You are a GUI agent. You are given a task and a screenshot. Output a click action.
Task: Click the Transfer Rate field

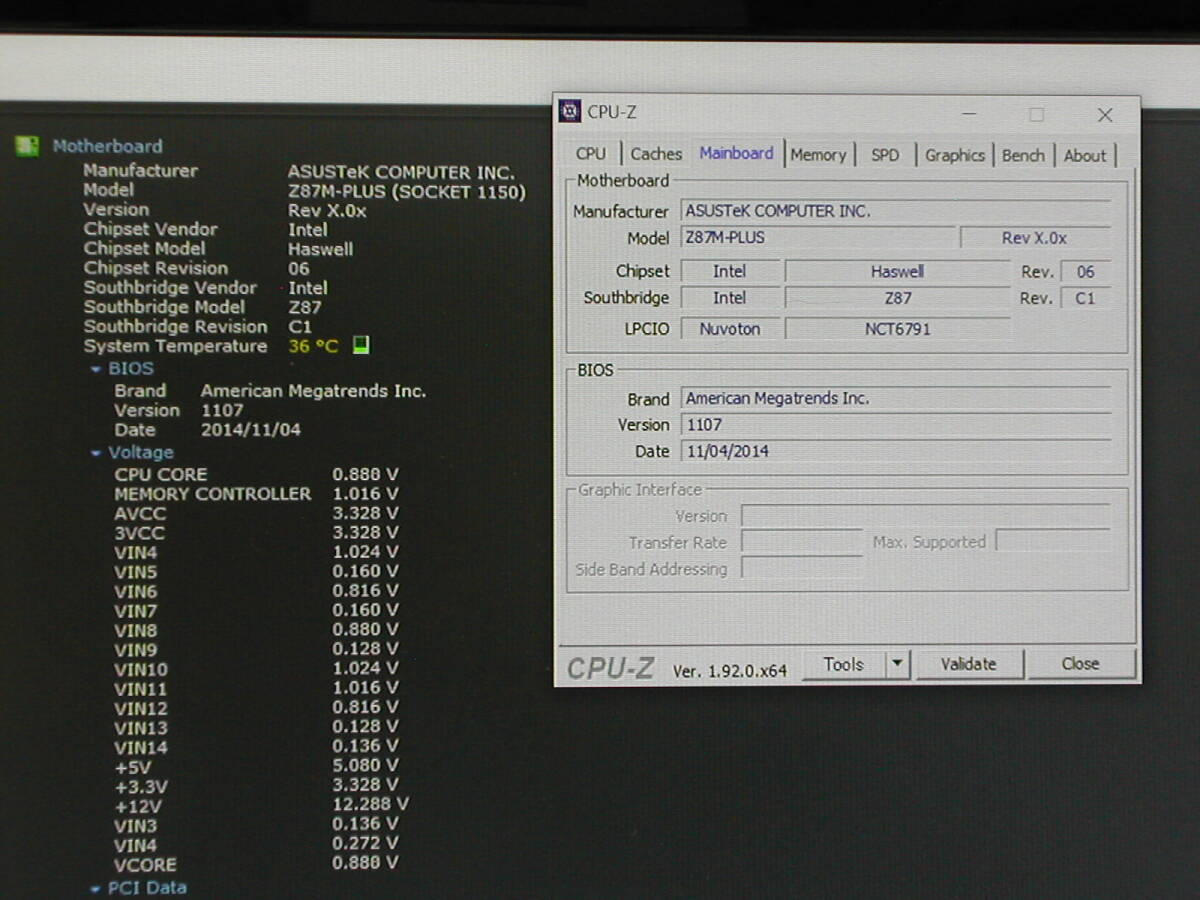point(801,542)
